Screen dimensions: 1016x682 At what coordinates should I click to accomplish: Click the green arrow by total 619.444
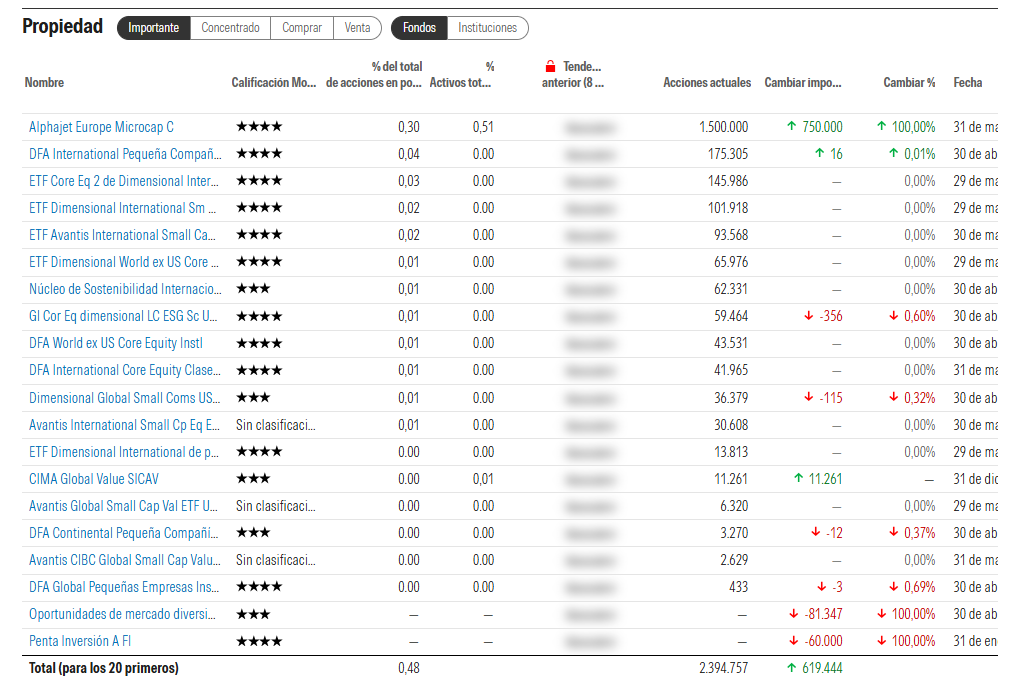791,667
